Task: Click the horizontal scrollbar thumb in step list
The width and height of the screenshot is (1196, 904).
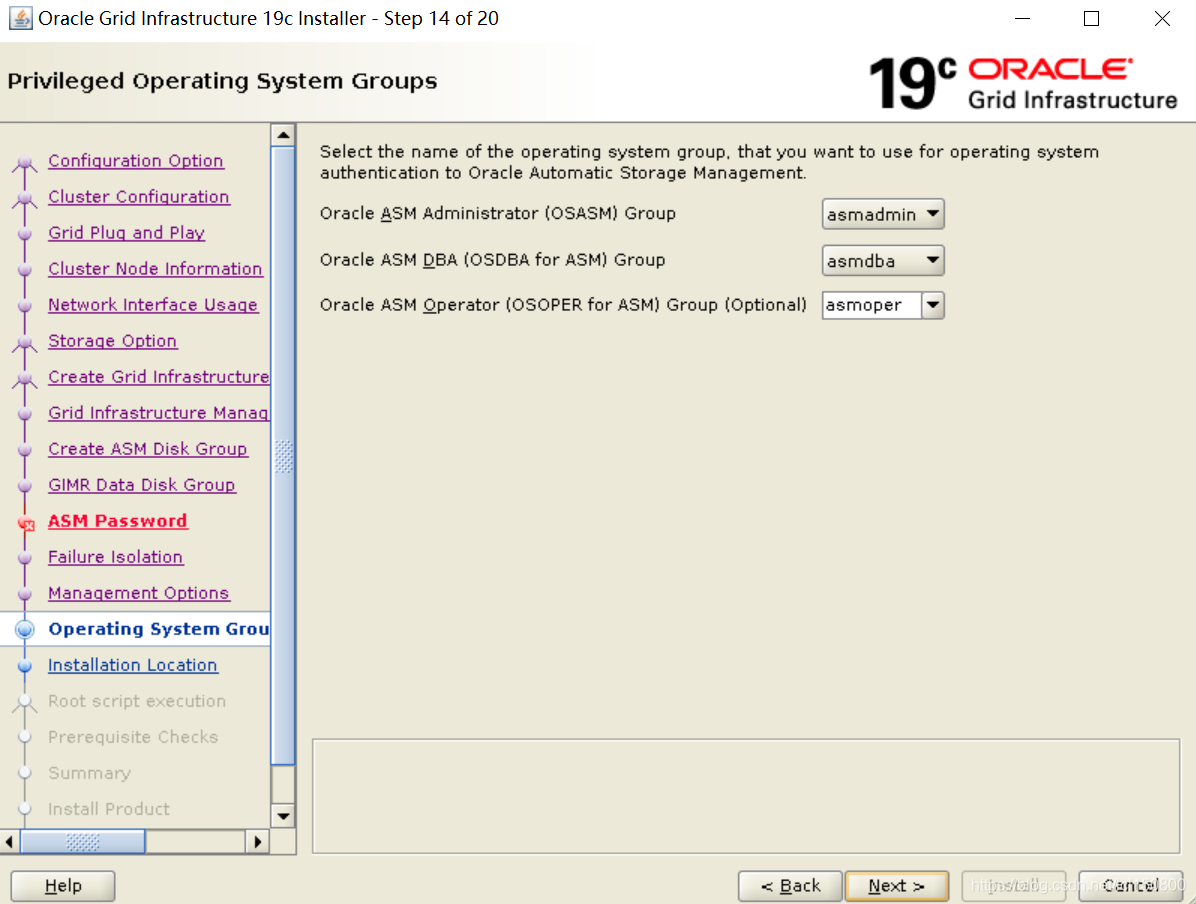Action: (x=82, y=842)
